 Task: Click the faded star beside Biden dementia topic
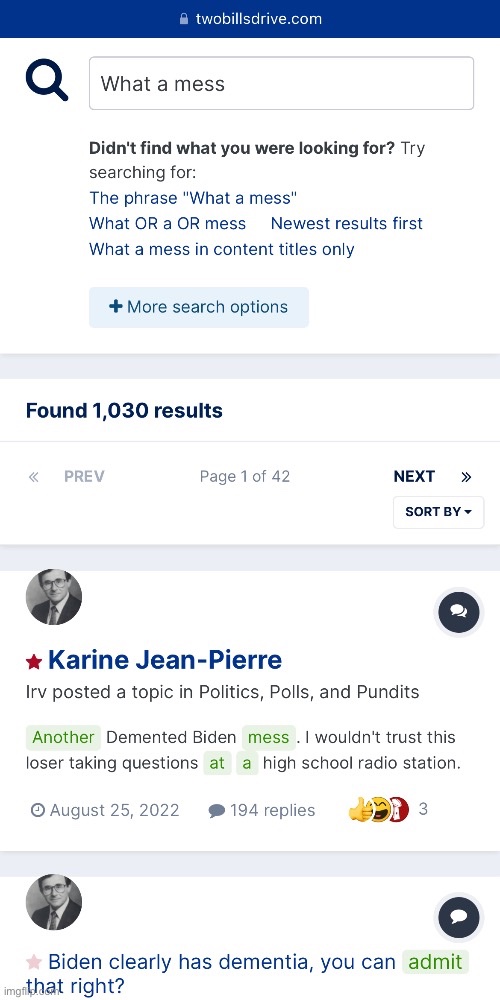coord(34,962)
